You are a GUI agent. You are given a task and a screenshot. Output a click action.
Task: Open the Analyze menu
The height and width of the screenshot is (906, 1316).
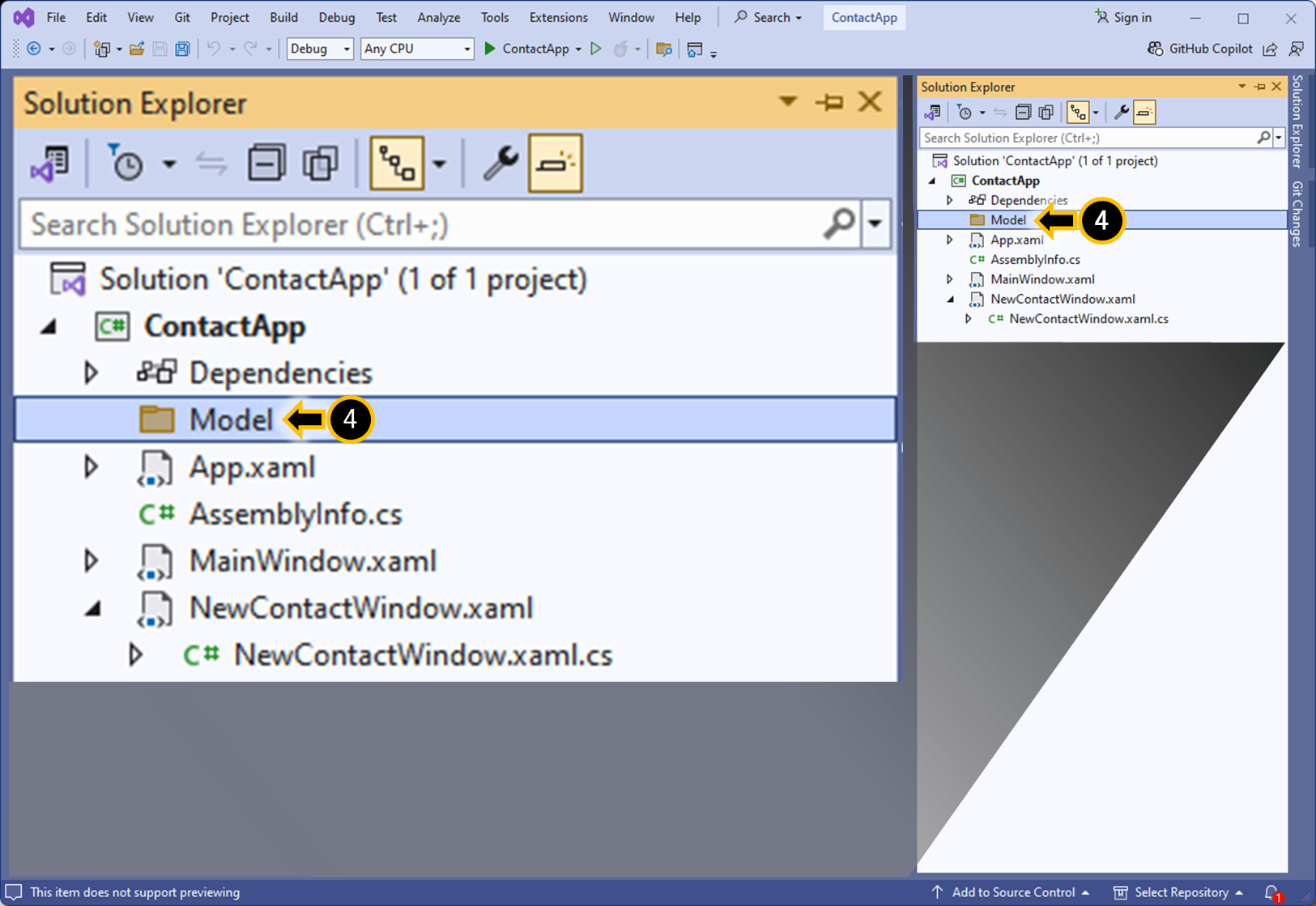(438, 17)
